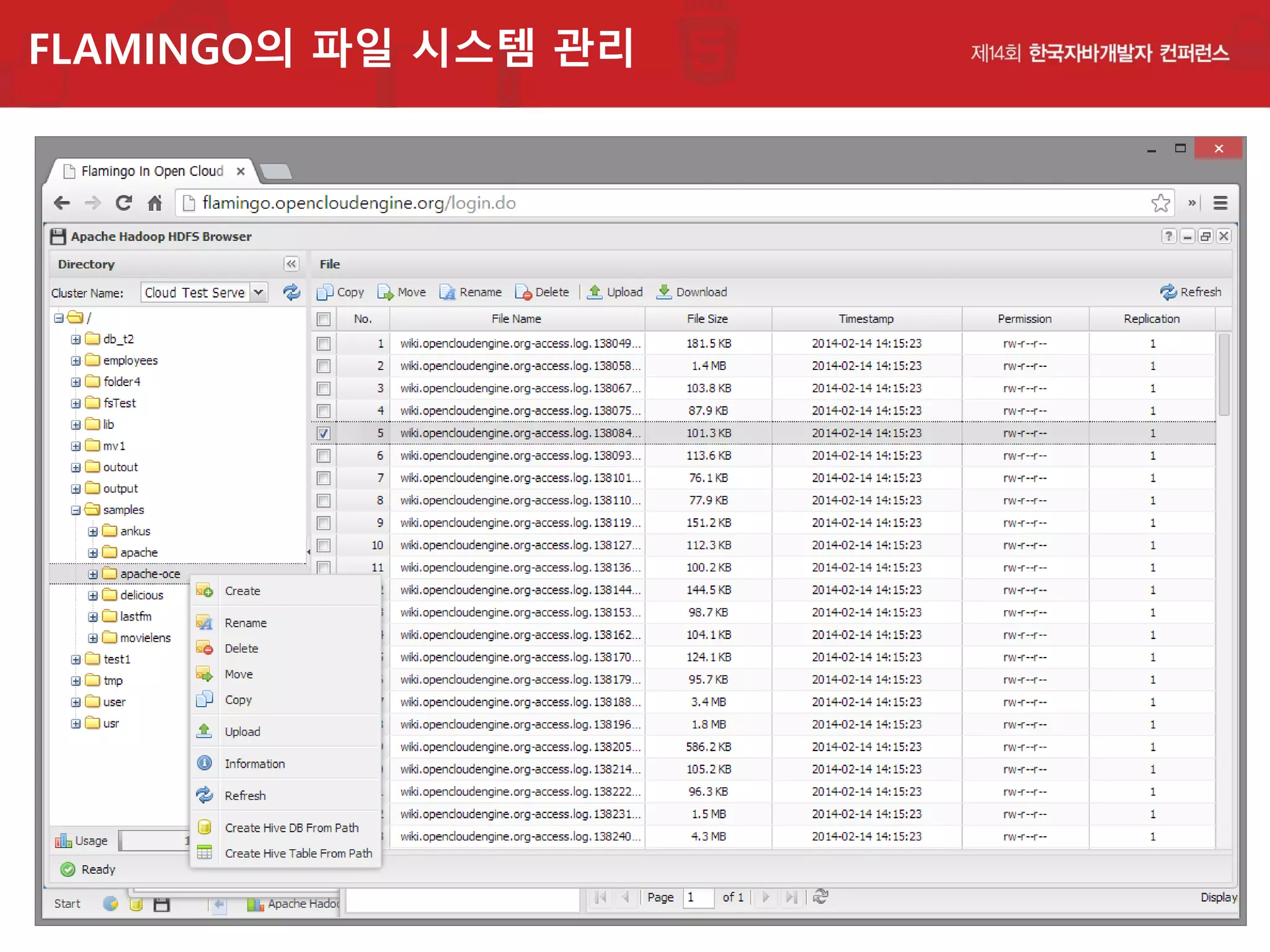The width and height of the screenshot is (1270, 952).
Task: Click the Delete toolbar icon
Action: point(523,292)
